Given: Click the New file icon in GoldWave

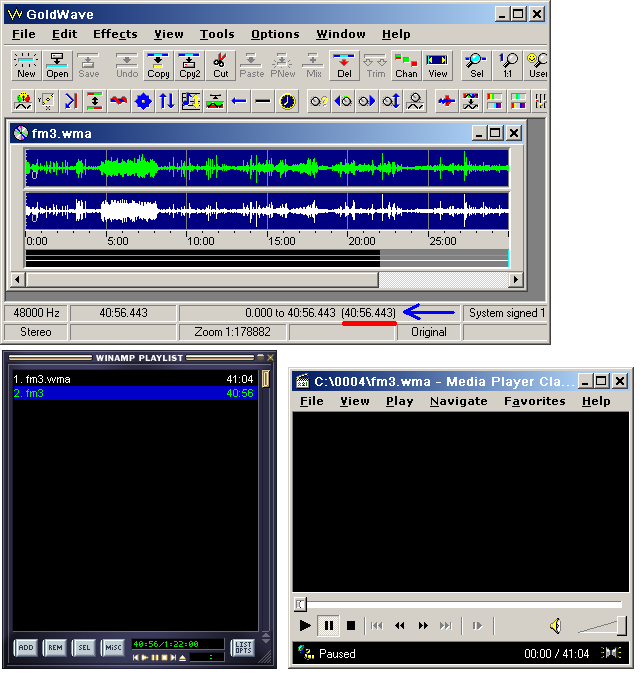Looking at the screenshot, I should (26, 65).
